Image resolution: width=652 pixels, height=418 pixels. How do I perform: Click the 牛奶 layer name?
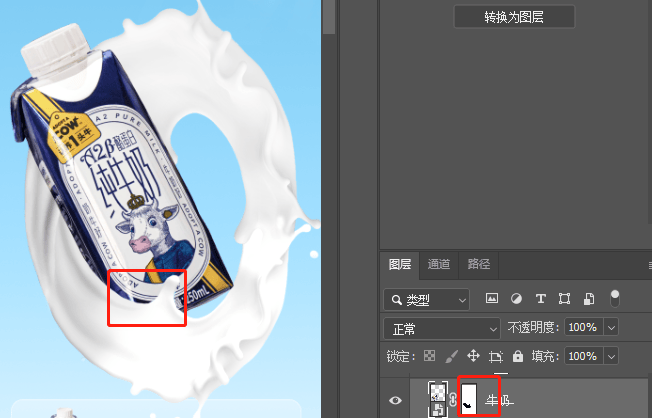tap(499, 401)
